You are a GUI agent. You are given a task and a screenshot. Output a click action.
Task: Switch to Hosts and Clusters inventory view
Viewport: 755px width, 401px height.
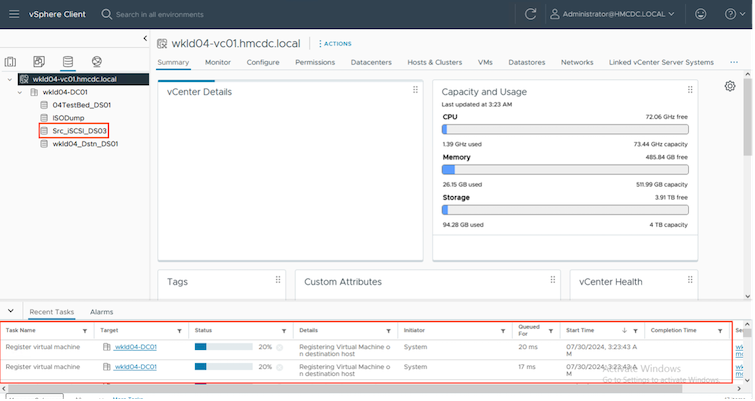point(12,62)
